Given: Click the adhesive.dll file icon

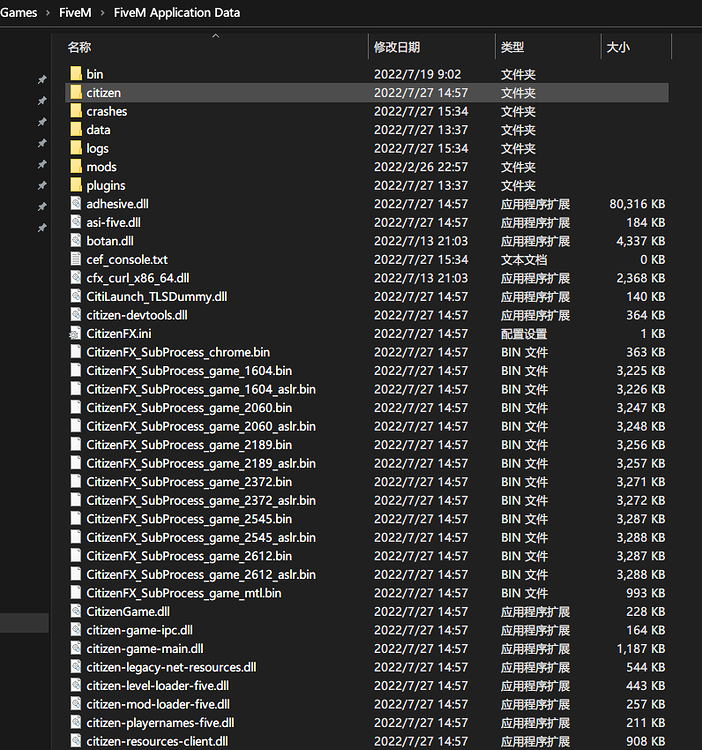Looking at the screenshot, I should tap(76, 204).
